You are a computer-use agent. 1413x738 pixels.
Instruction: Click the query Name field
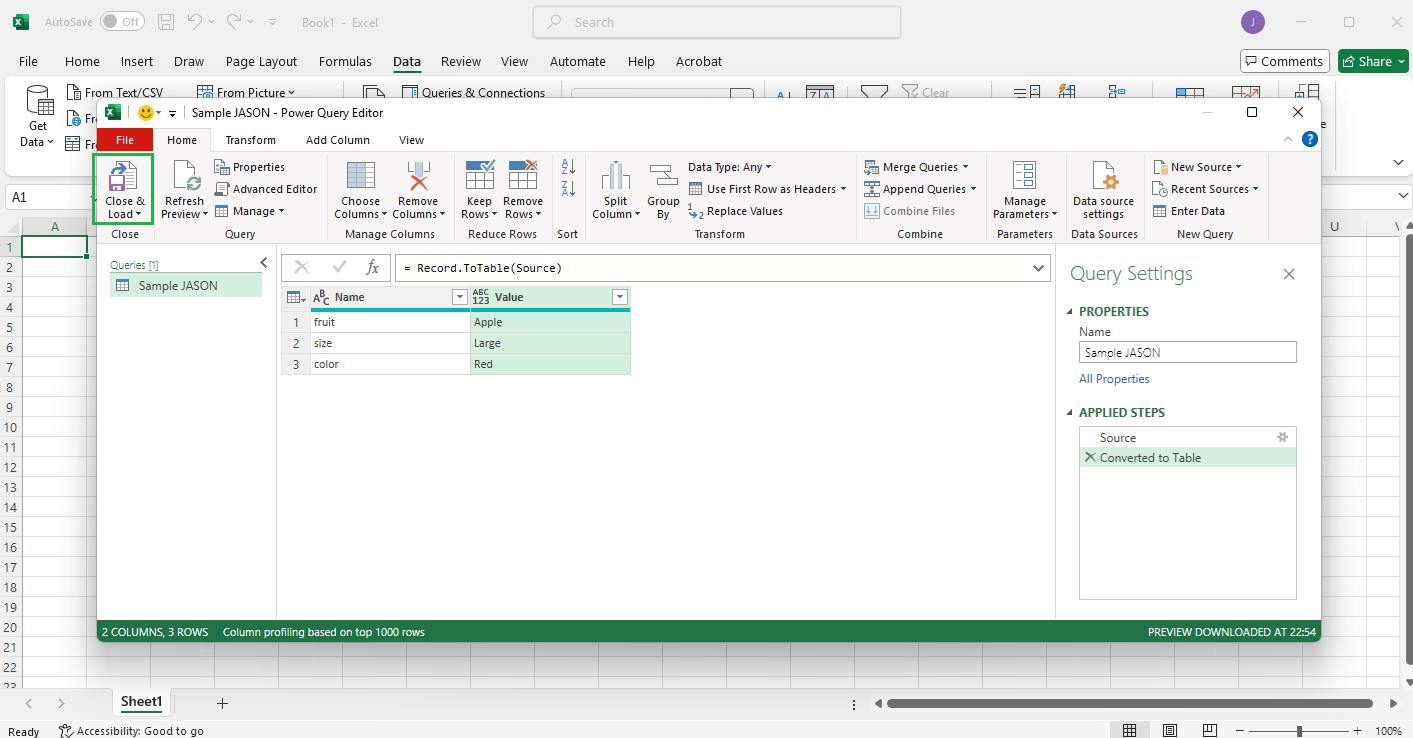1188,352
